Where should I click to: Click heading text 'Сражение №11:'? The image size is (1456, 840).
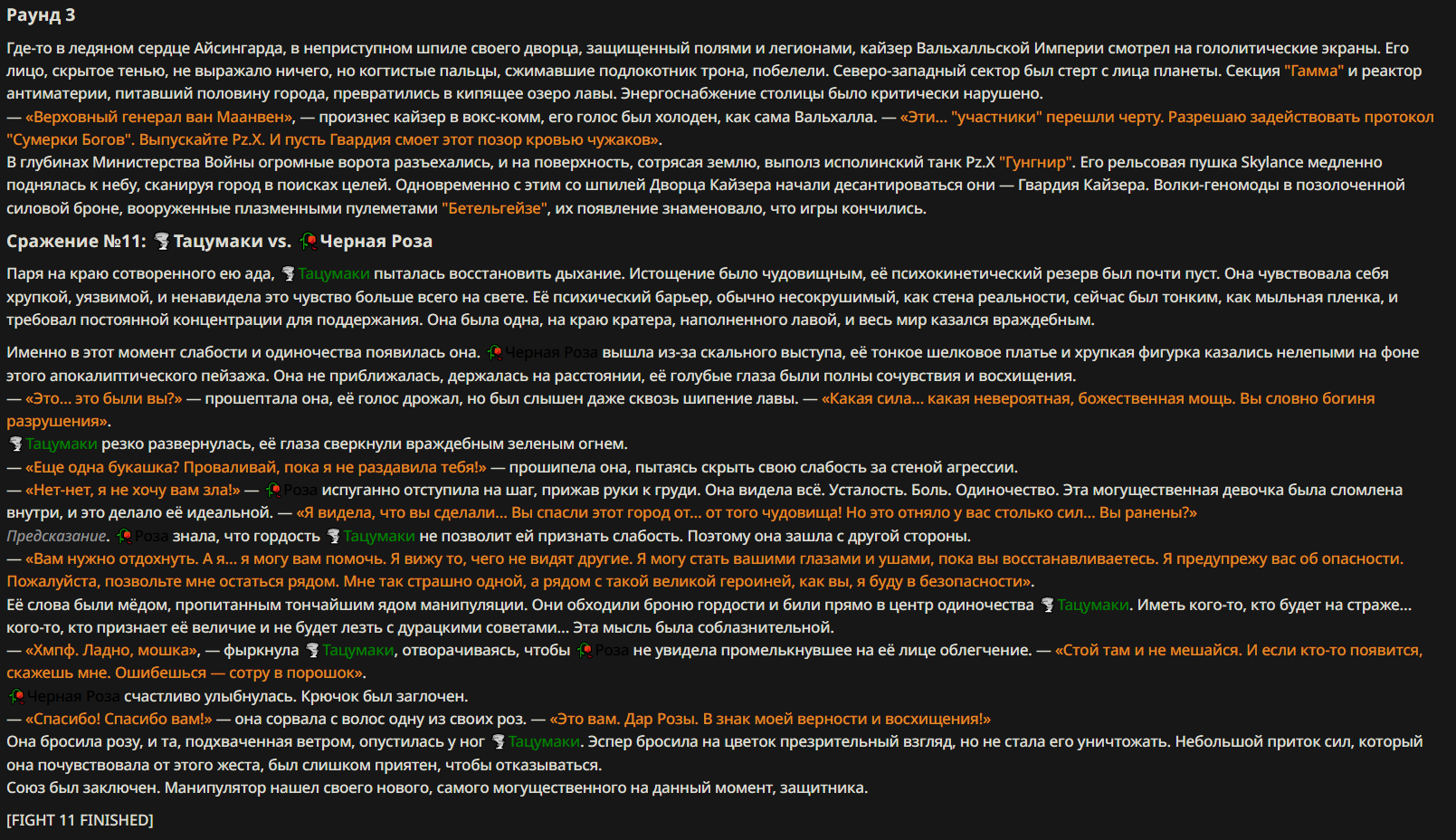(x=76, y=241)
